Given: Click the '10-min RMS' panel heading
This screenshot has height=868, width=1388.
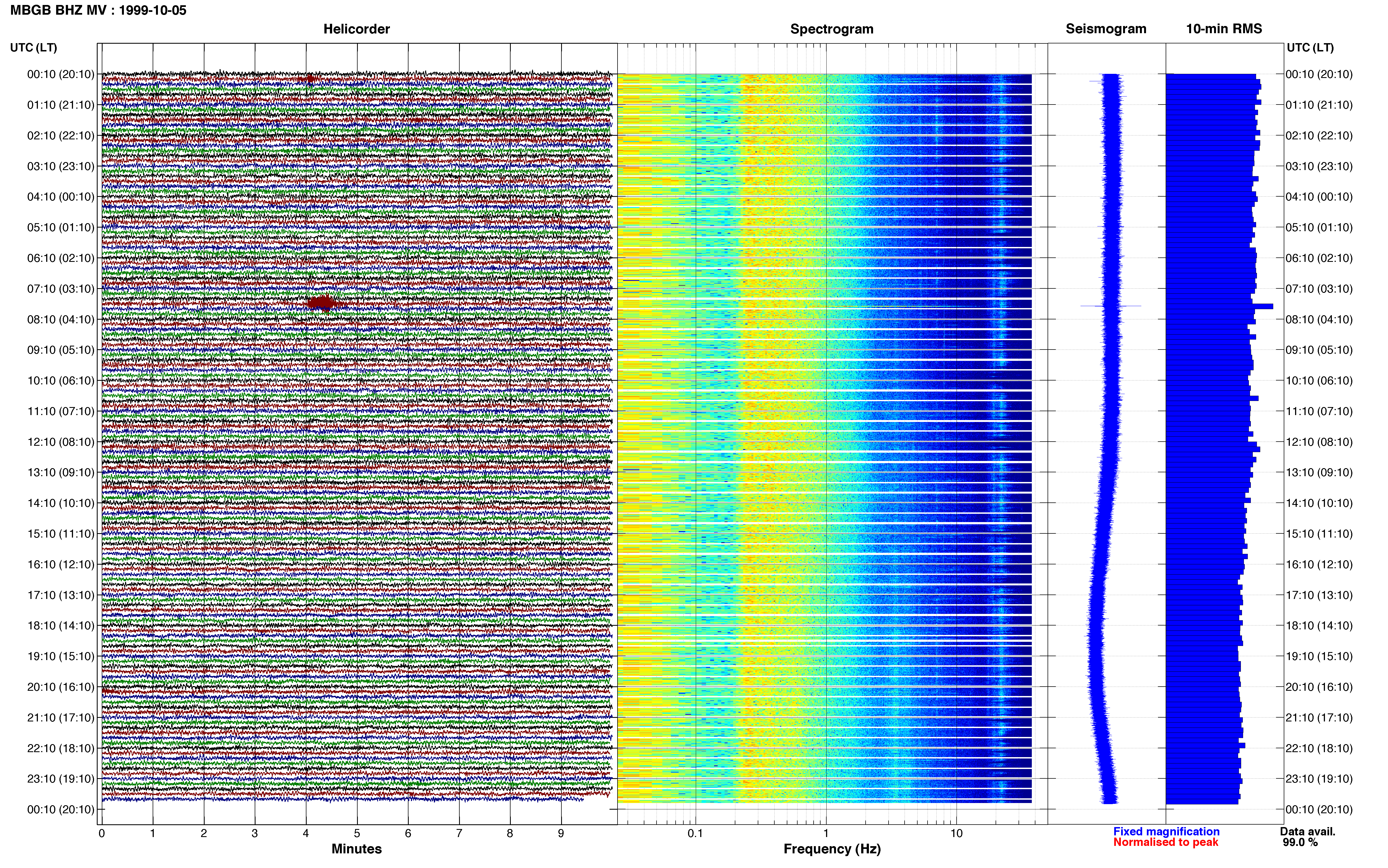Looking at the screenshot, I should pos(1224,29).
